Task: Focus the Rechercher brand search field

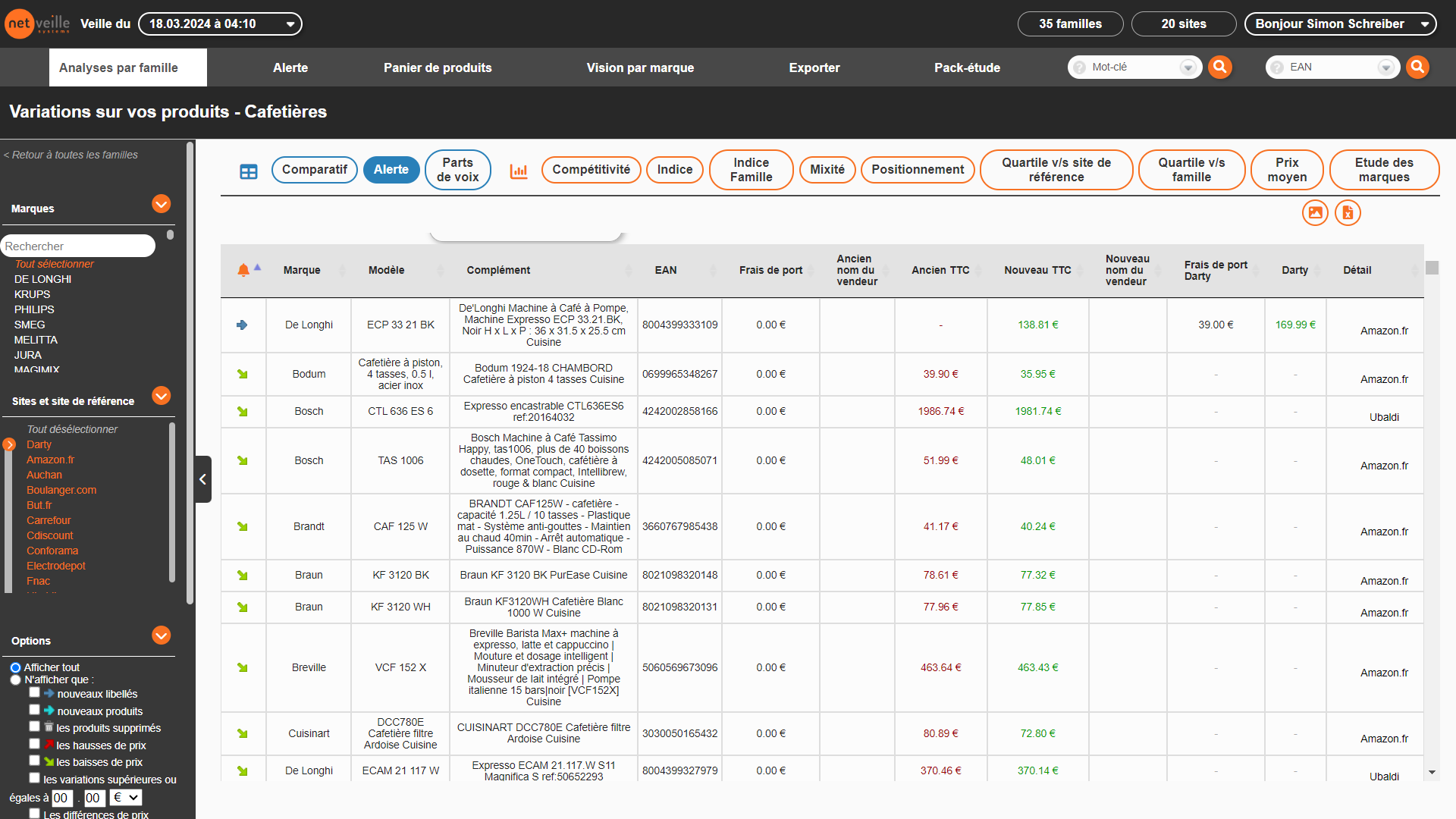Action: click(x=77, y=246)
